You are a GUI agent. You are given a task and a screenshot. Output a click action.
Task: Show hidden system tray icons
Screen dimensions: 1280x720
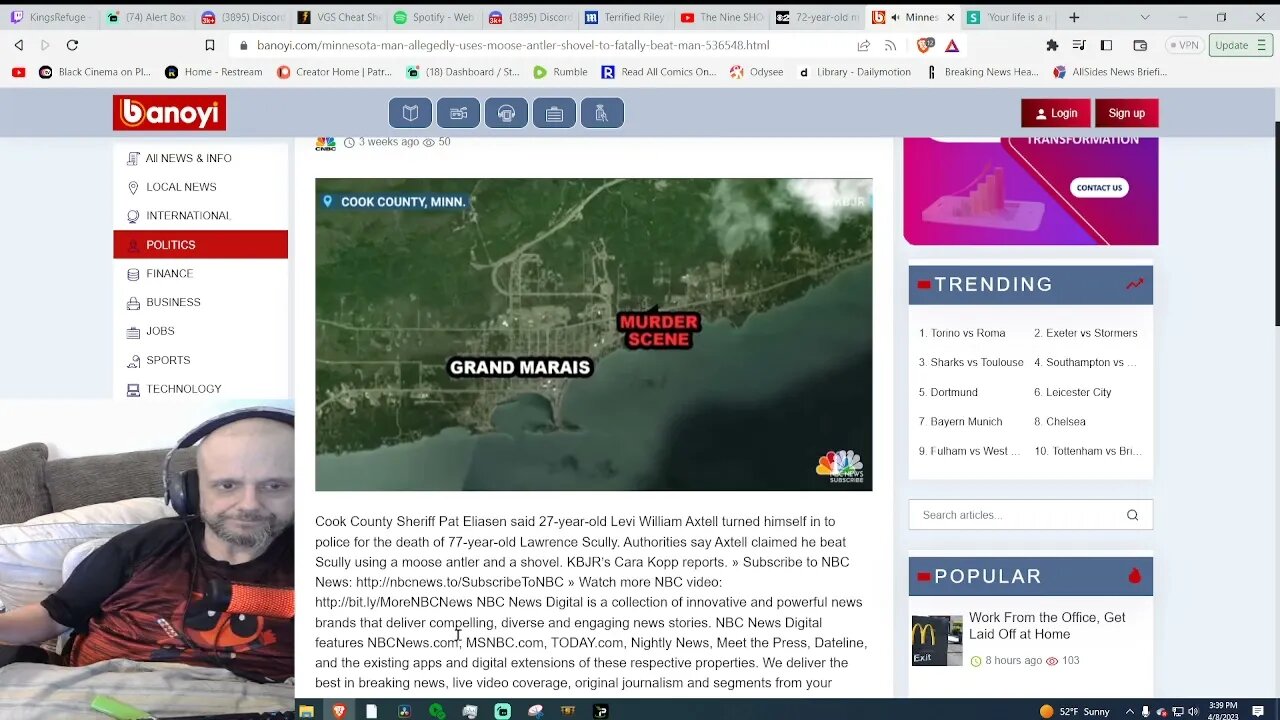pos(1128,711)
